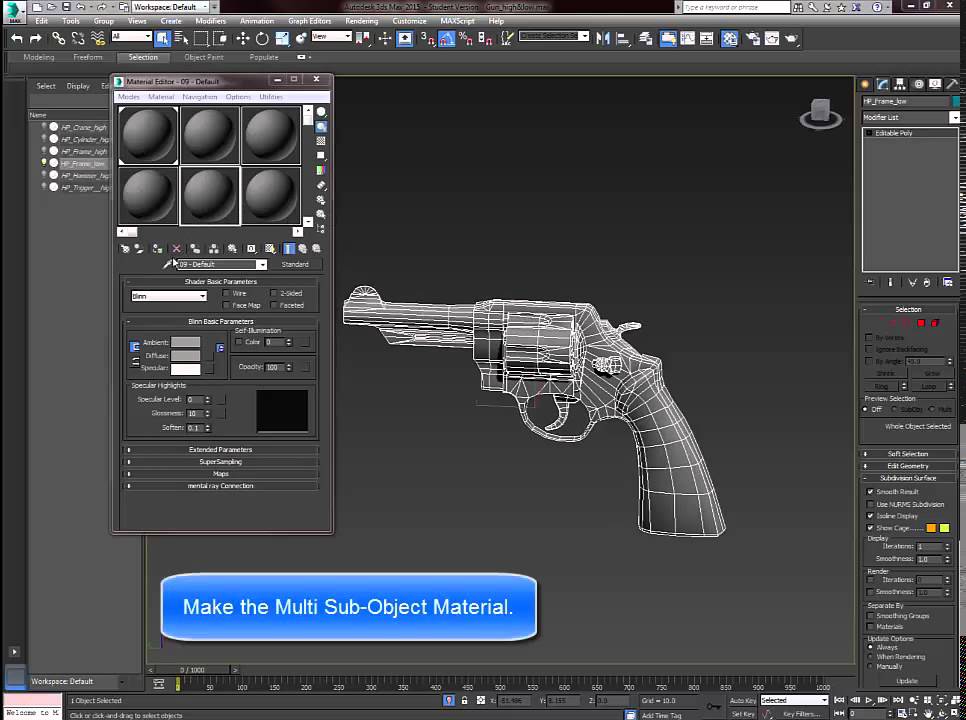Expand the mental ray Connection rollout
The image size is (966, 720).
[221, 486]
